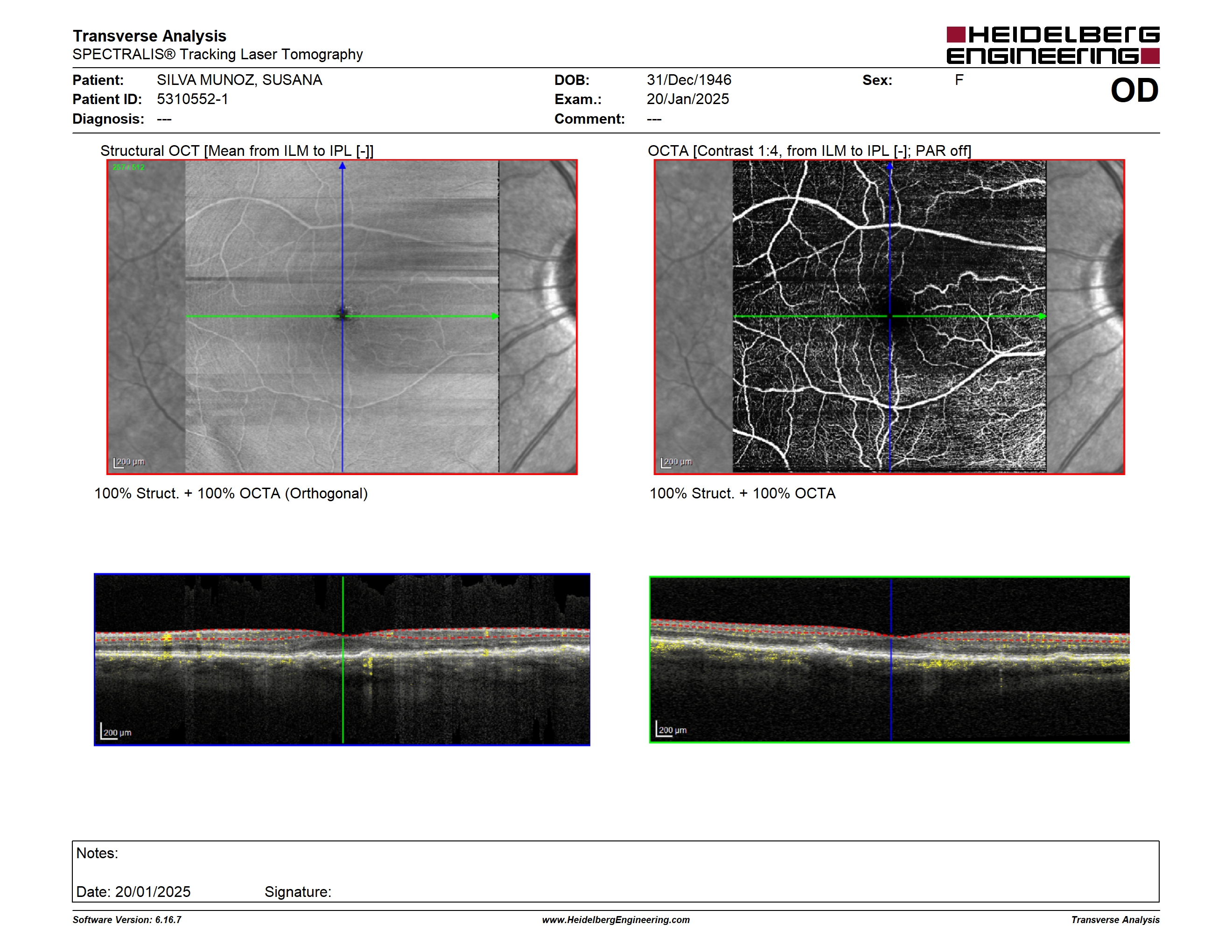Click the 200 µm scale bar on structural OCT

tap(129, 462)
